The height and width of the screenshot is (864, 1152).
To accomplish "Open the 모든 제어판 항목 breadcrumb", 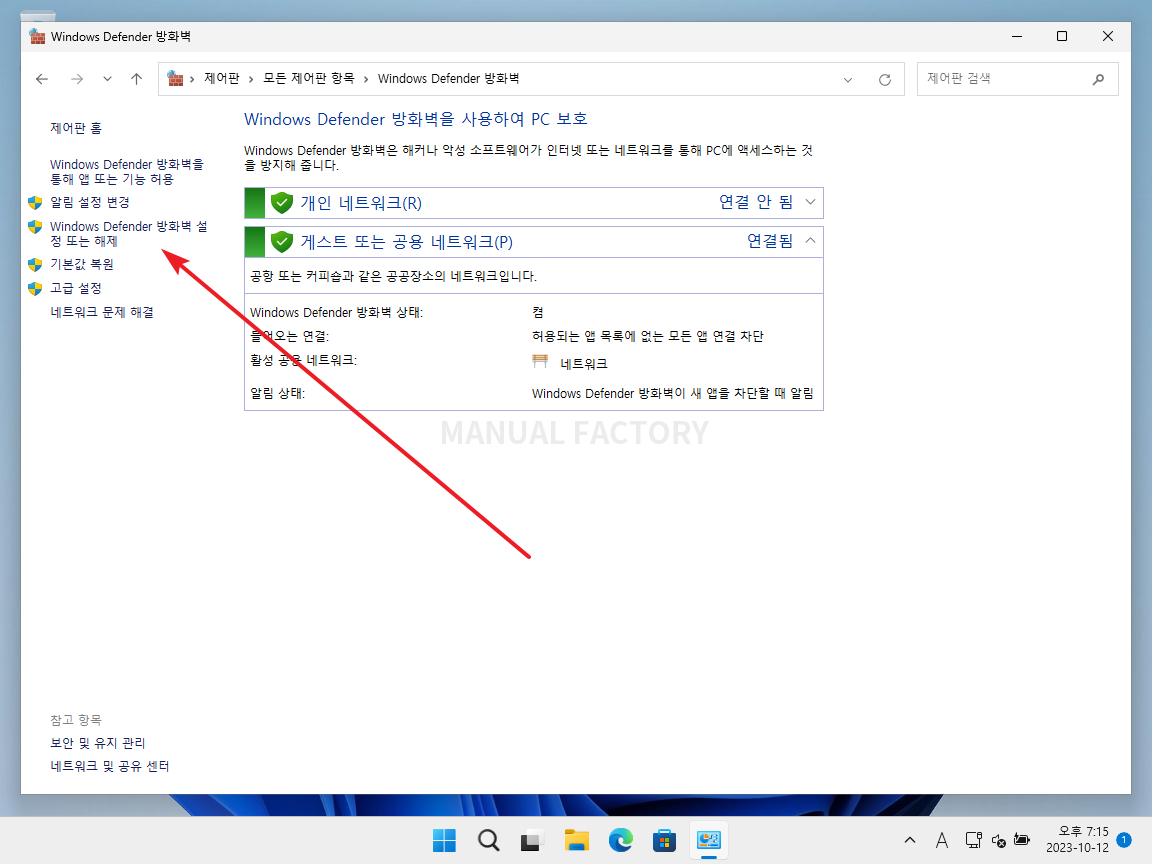I will pos(309,79).
